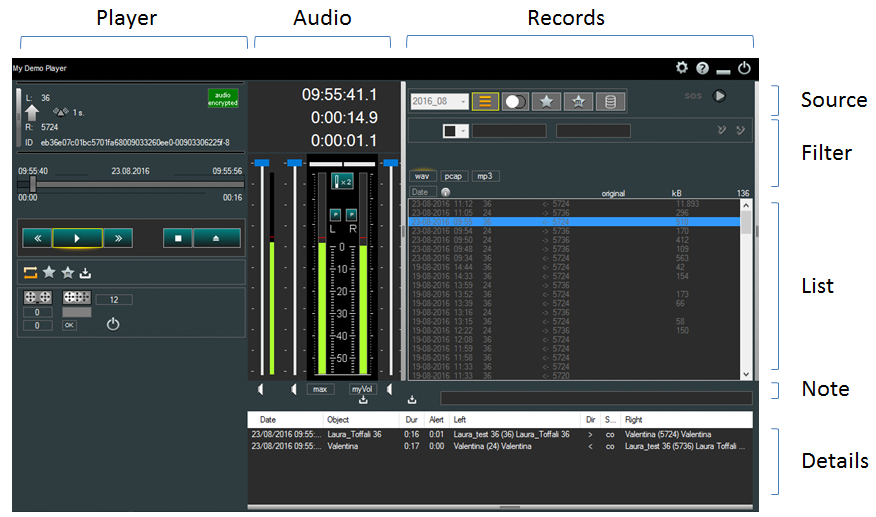Click the max volume button
The image size is (876, 517).
pyautogui.click(x=320, y=389)
